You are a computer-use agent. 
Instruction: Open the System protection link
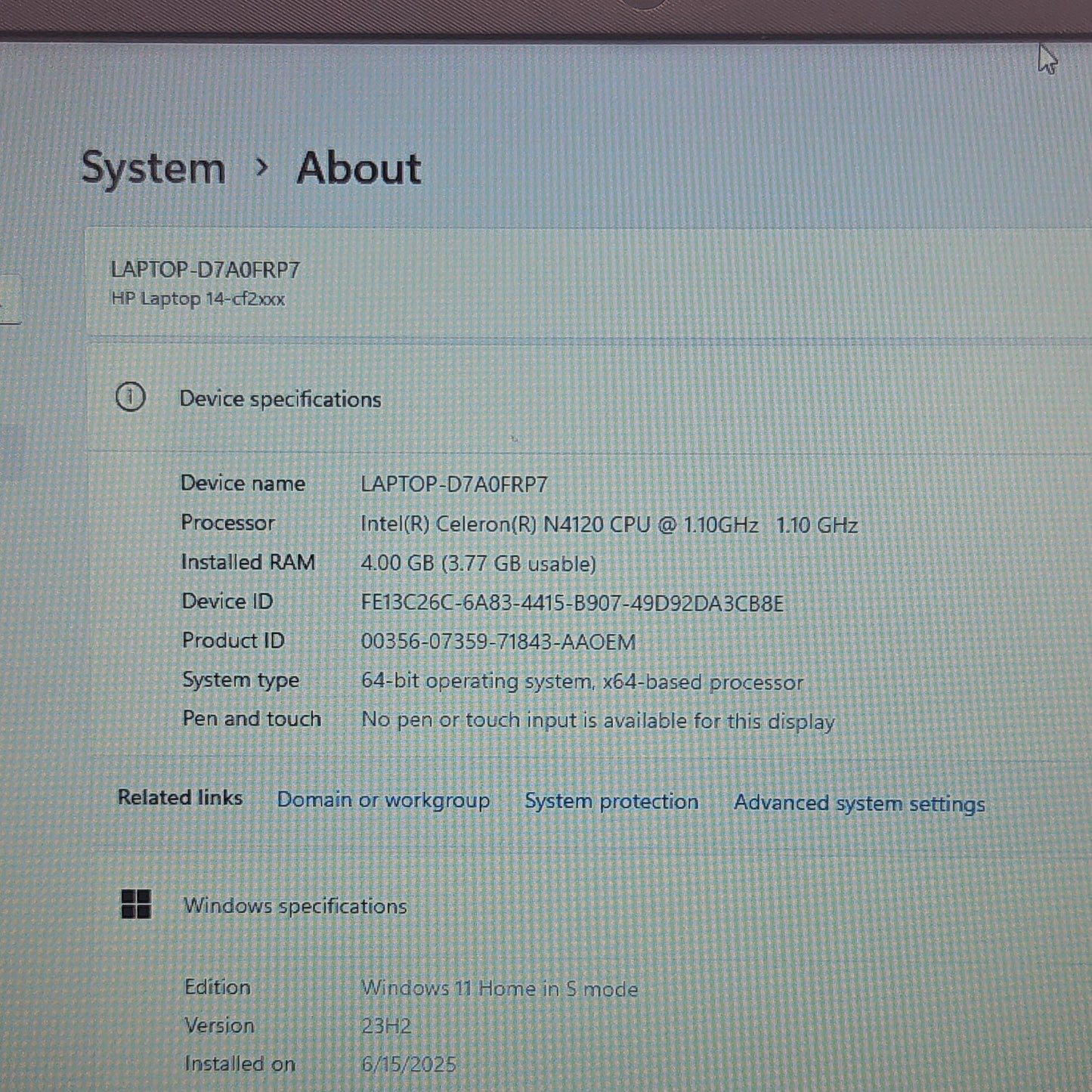pos(611,802)
